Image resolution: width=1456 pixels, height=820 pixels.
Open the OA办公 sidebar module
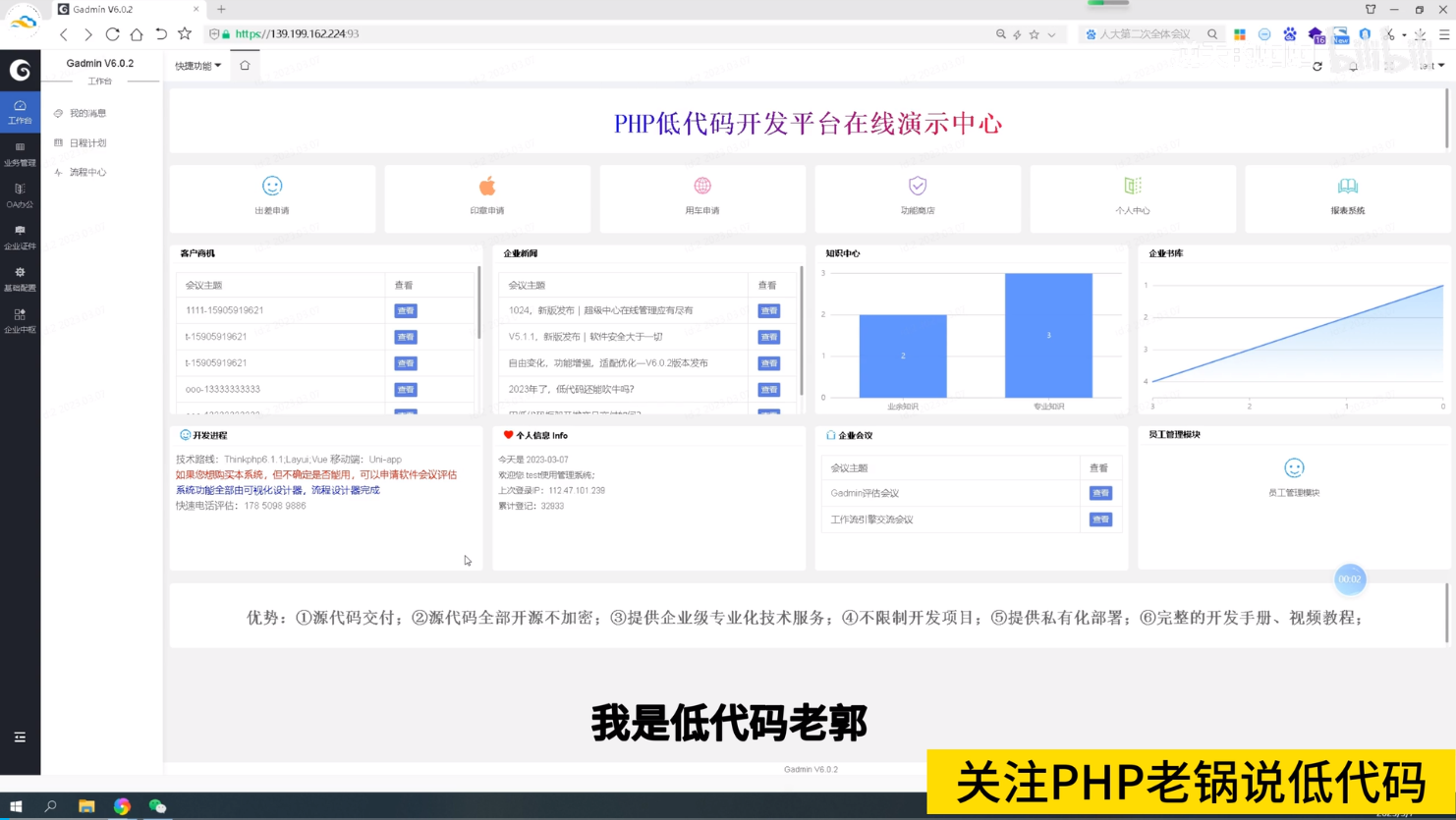(x=20, y=195)
